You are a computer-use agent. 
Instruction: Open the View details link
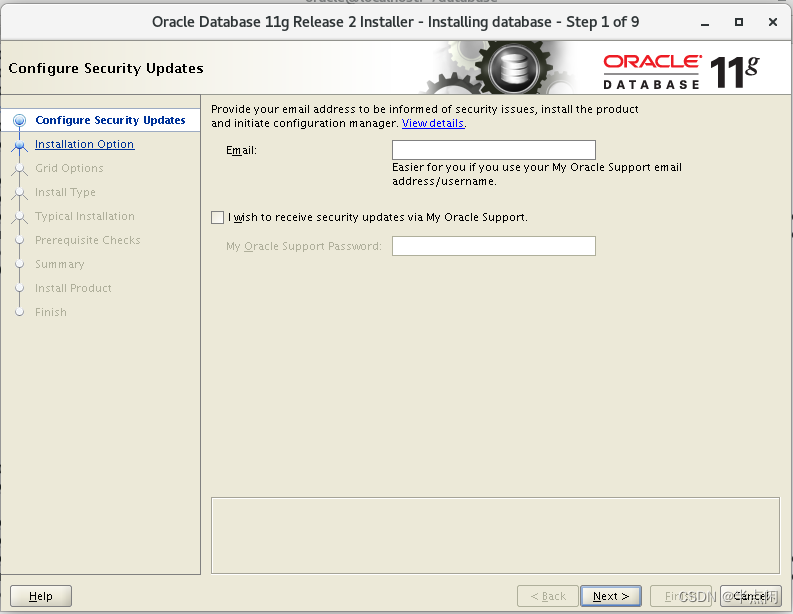433,123
